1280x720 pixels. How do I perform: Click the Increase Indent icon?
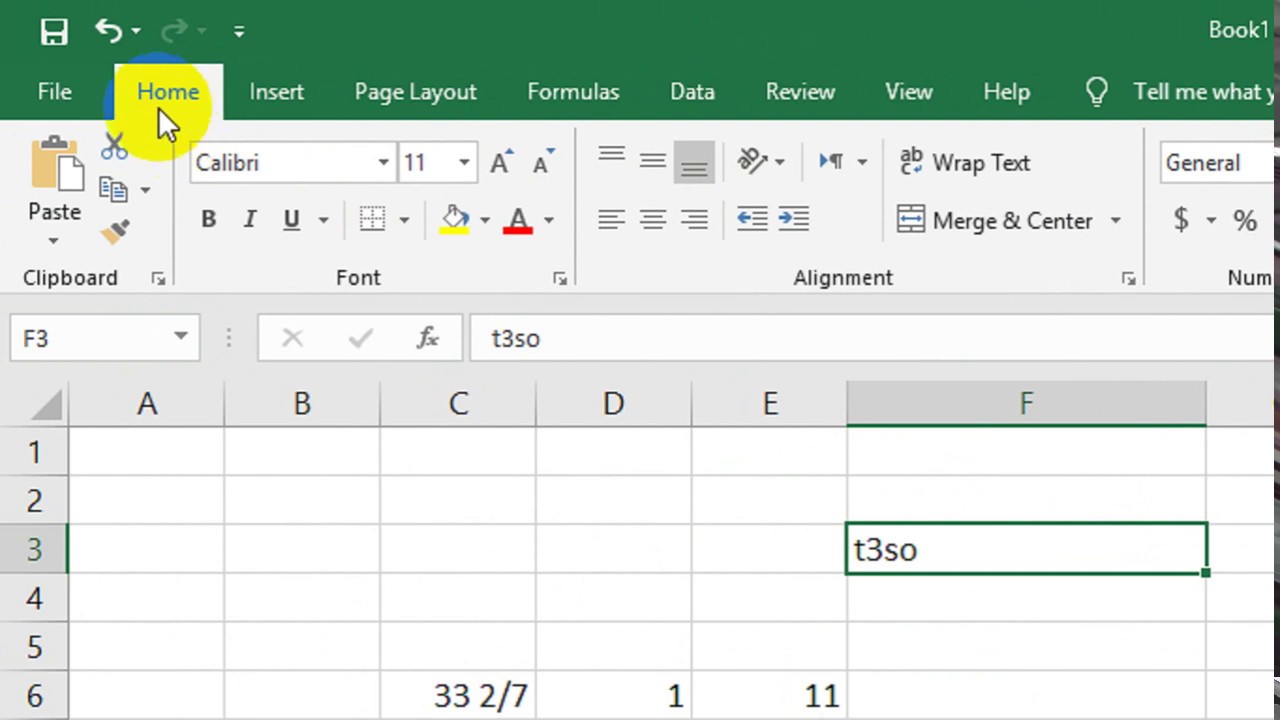point(793,219)
